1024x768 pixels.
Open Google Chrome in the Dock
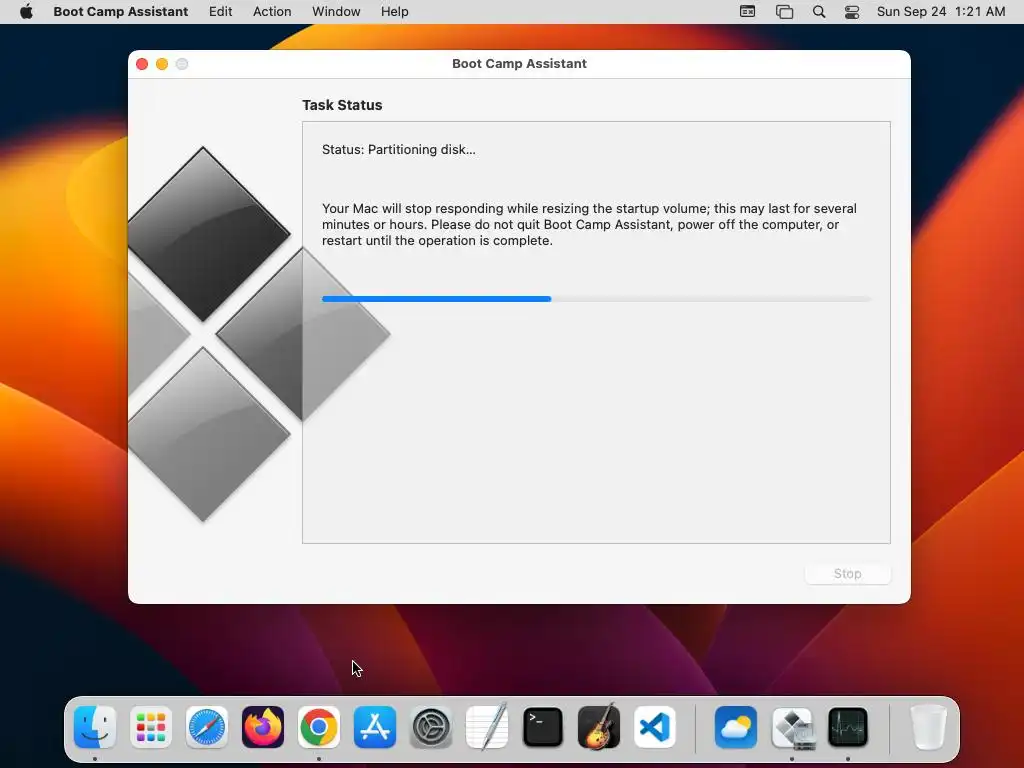(x=319, y=727)
